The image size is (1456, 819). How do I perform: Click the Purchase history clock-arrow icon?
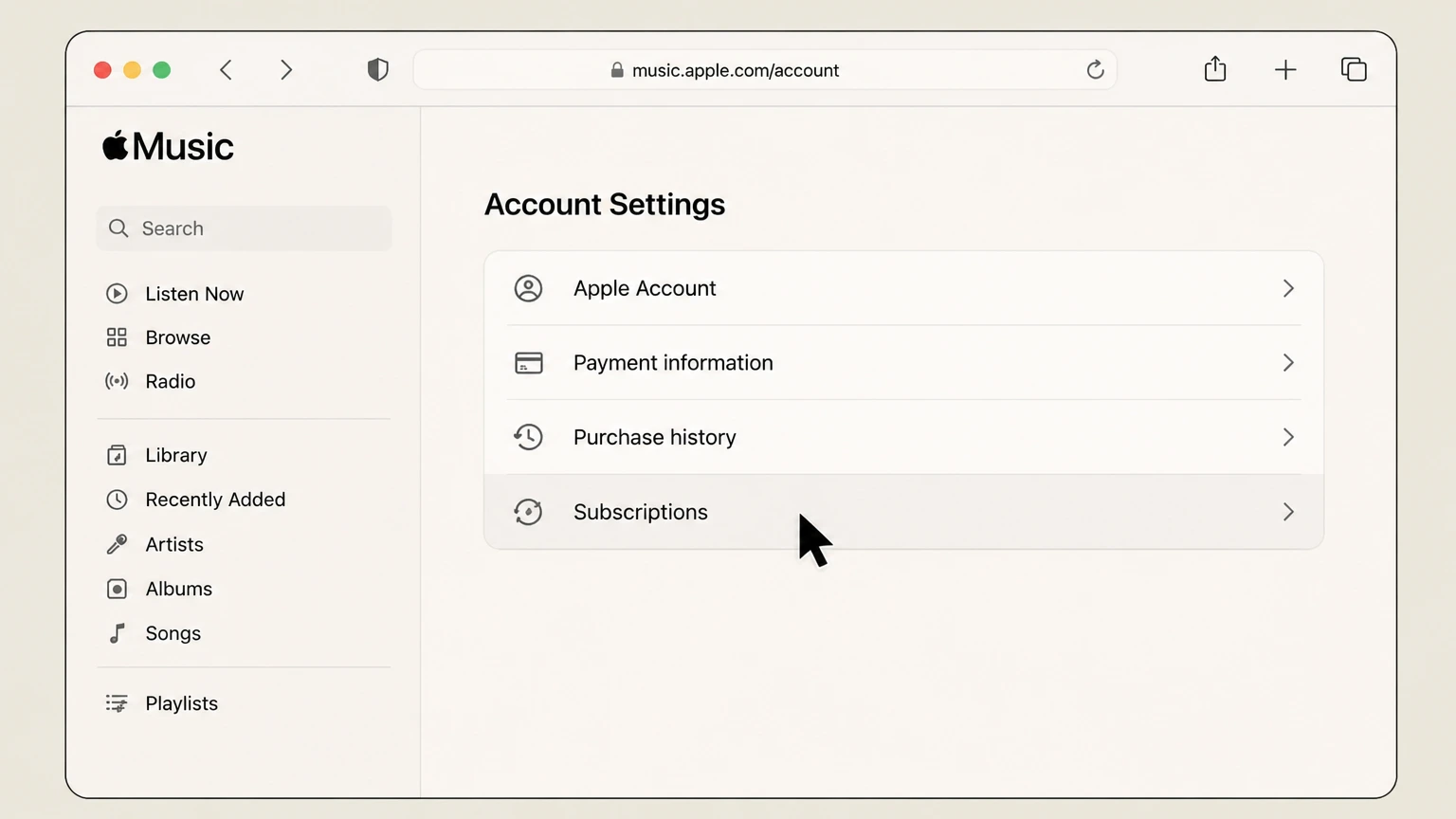click(x=528, y=437)
